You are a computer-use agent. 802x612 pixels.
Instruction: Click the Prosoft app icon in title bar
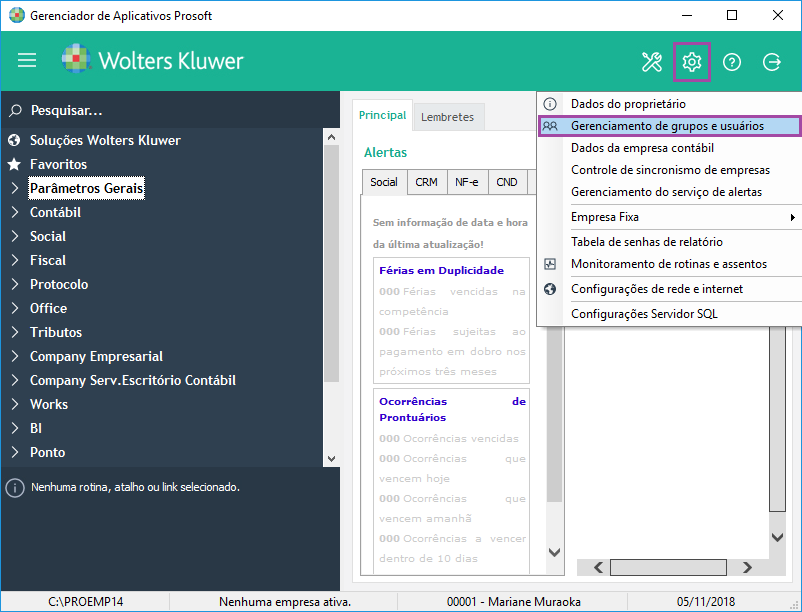17,15
